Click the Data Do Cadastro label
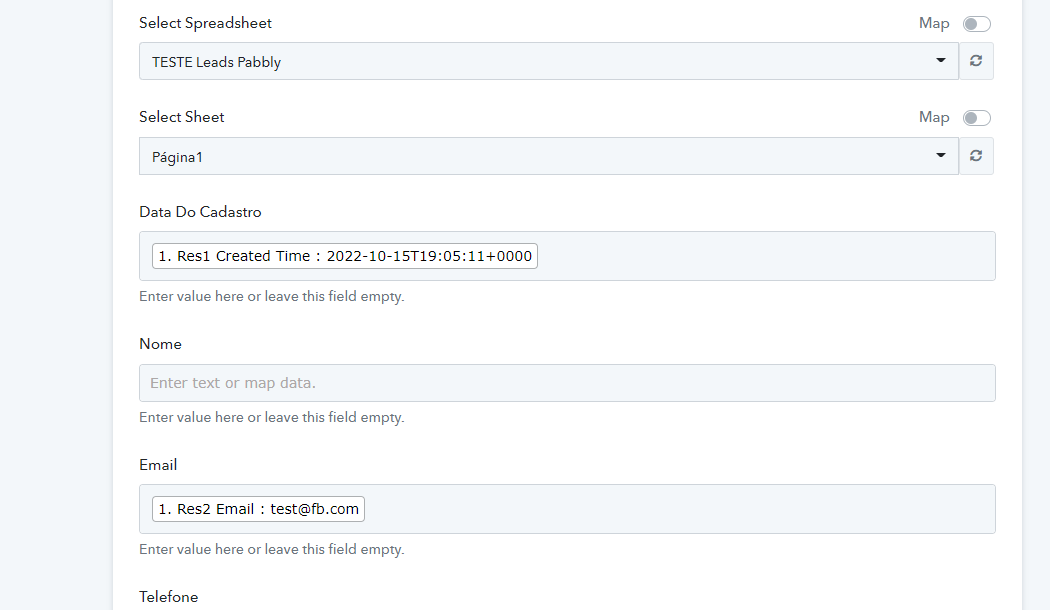Image resolution: width=1050 pixels, height=610 pixels. tap(200, 212)
